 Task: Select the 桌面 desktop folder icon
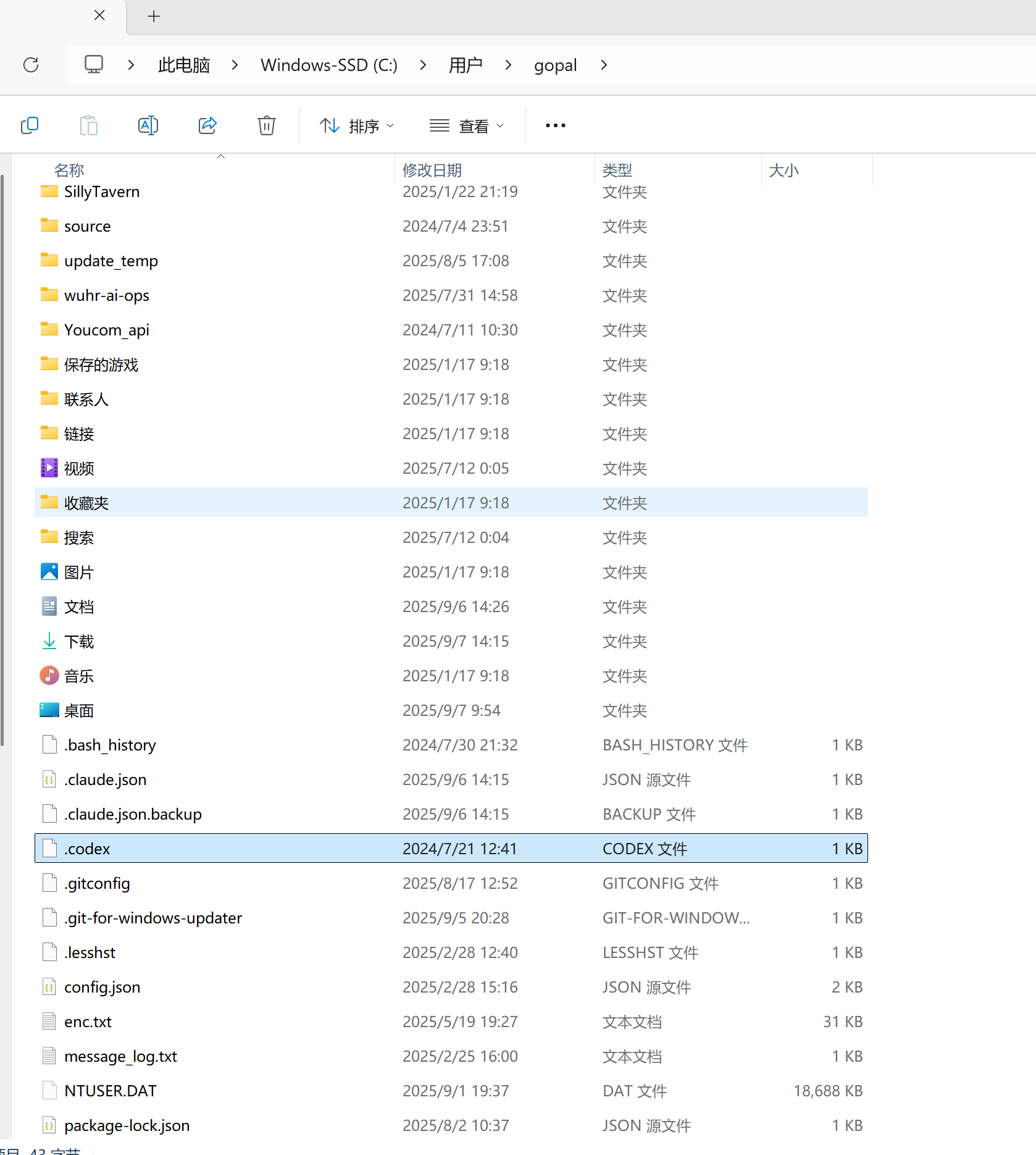click(x=49, y=710)
